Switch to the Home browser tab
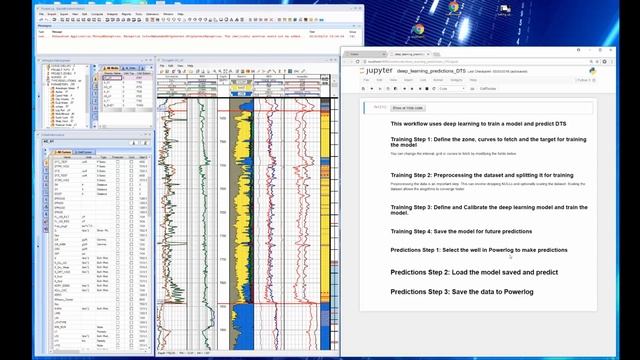This screenshot has width=640, height=360. [x=365, y=54]
